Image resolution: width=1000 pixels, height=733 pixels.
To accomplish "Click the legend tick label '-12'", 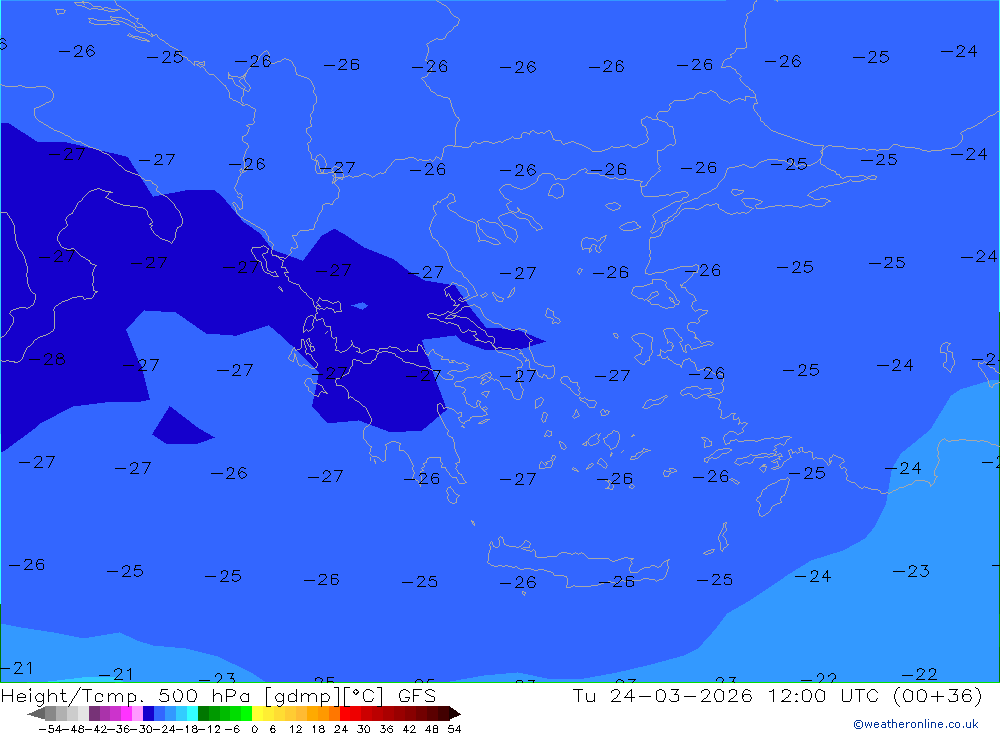I will coord(209,729).
